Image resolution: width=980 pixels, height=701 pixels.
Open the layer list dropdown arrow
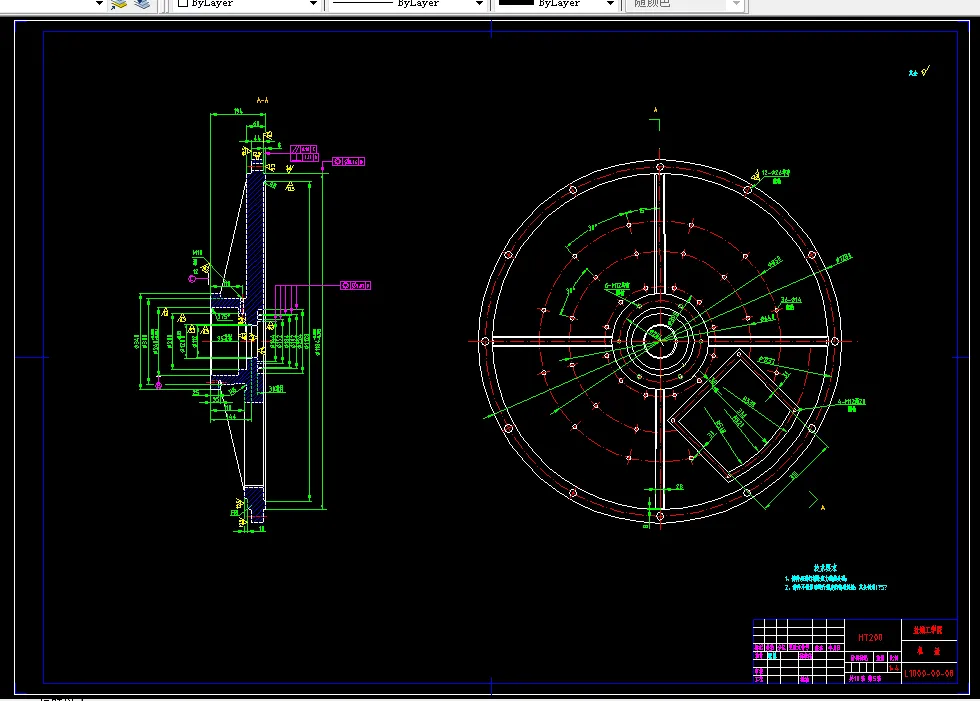pos(99,4)
